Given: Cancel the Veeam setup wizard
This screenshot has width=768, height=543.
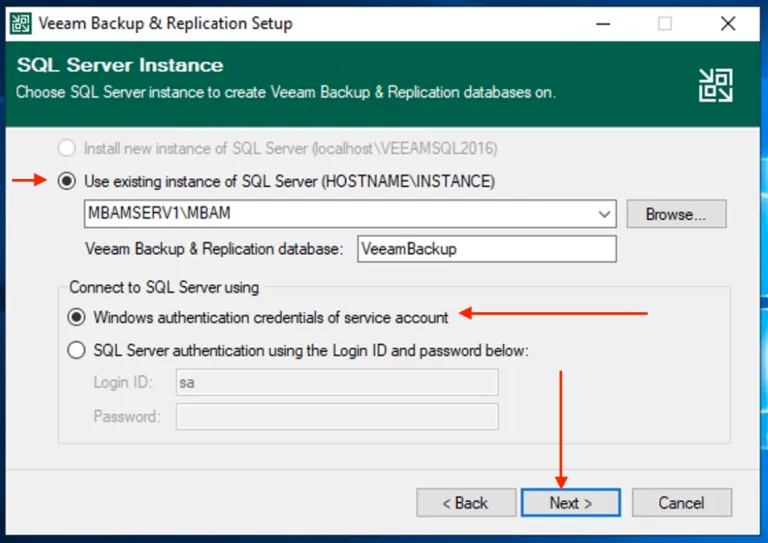Looking at the screenshot, I should pyautogui.click(x=681, y=502).
